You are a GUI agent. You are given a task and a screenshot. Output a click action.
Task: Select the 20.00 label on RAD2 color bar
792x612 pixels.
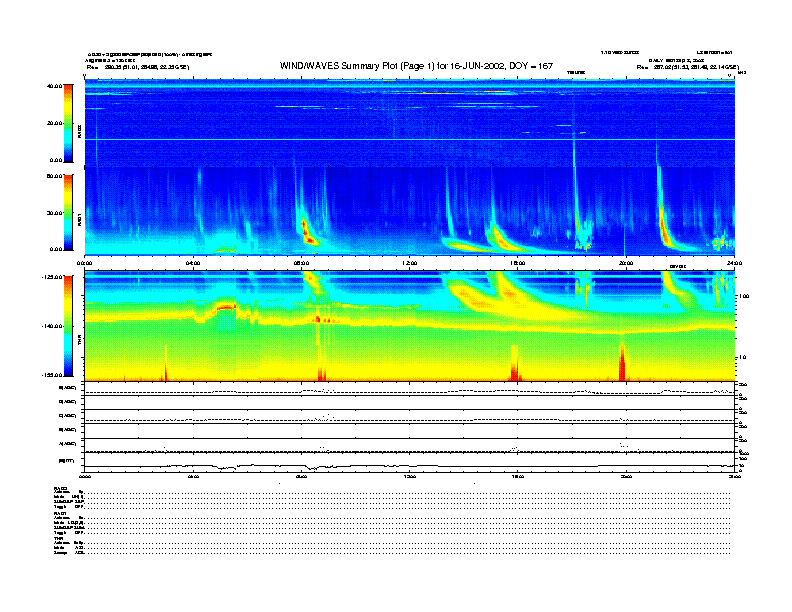point(54,123)
